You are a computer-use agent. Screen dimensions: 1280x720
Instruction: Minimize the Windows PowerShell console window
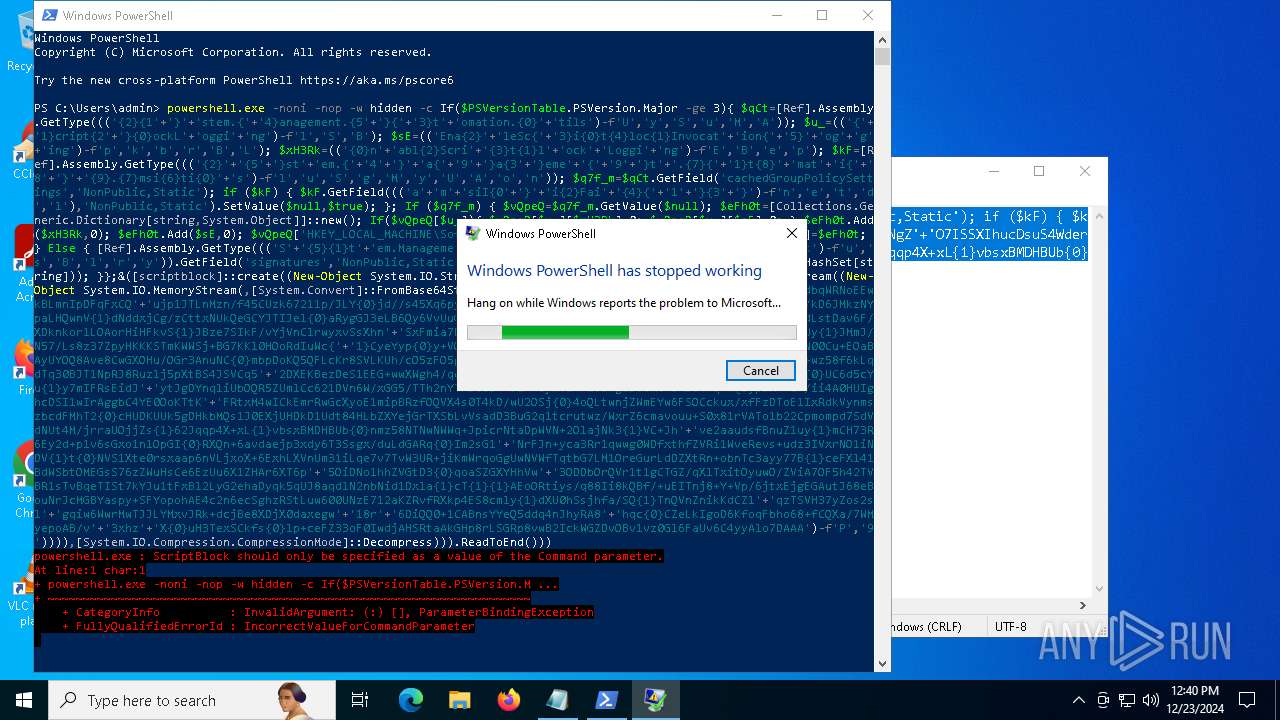coord(776,15)
